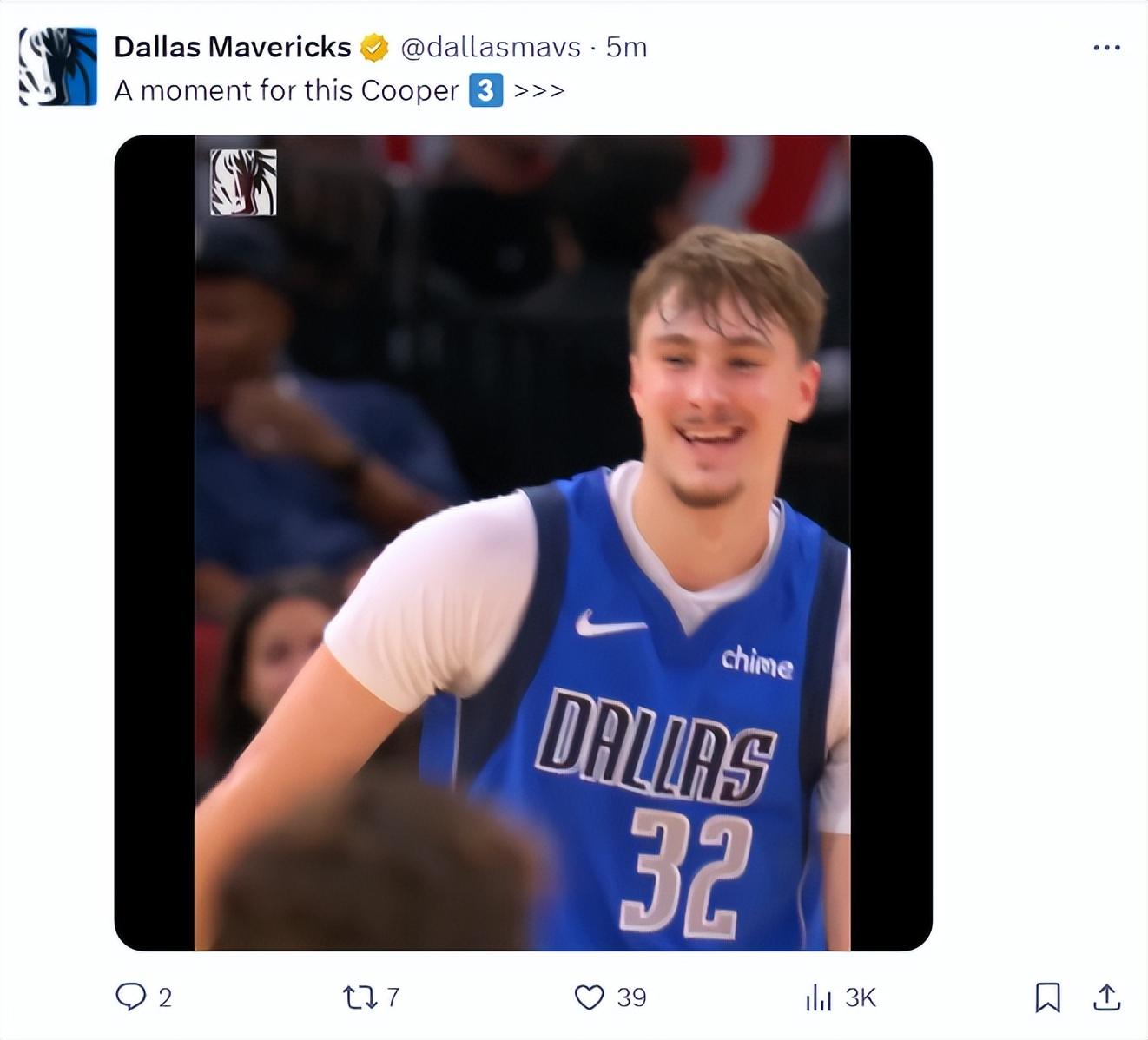Reply using the speech bubble icon
This screenshot has width=1148, height=1040.
[131, 997]
